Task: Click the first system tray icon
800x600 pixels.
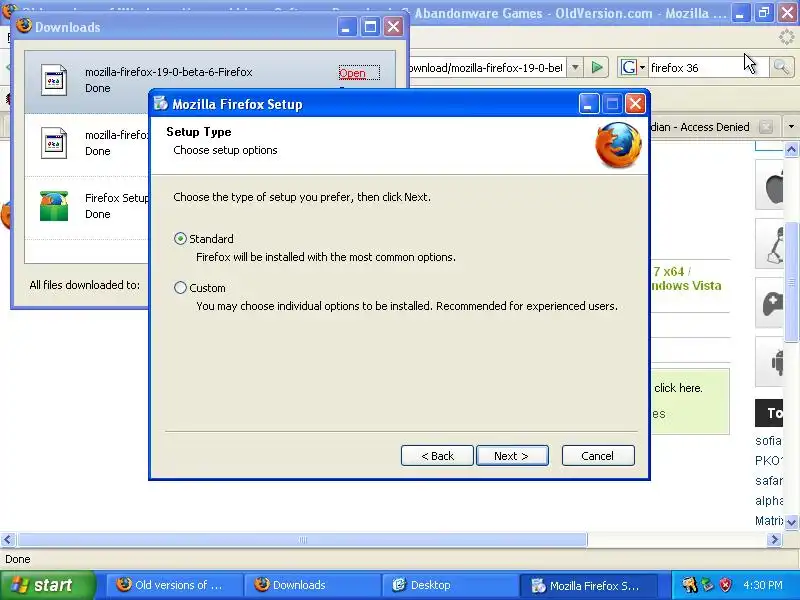Action: [x=690, y=585]
